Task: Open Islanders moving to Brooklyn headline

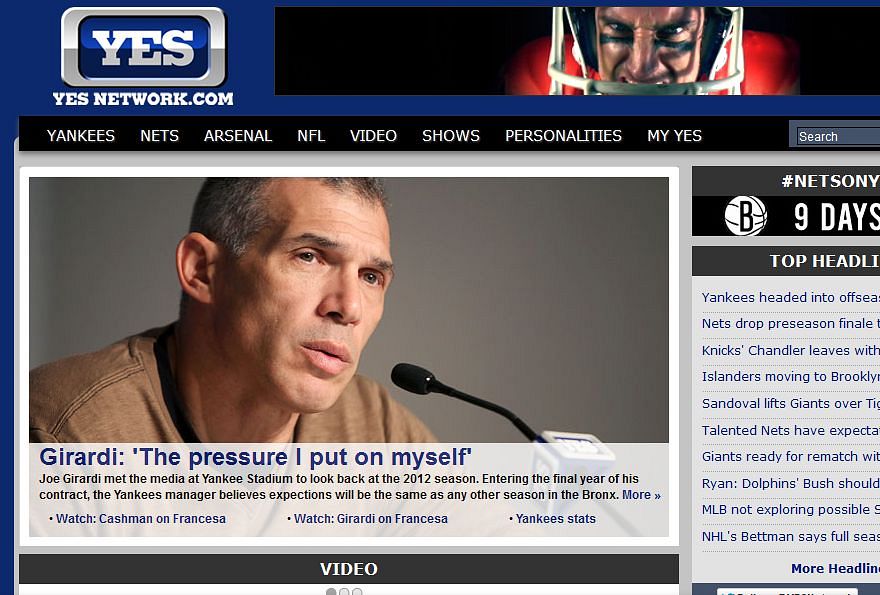Action: coord(791,377)
